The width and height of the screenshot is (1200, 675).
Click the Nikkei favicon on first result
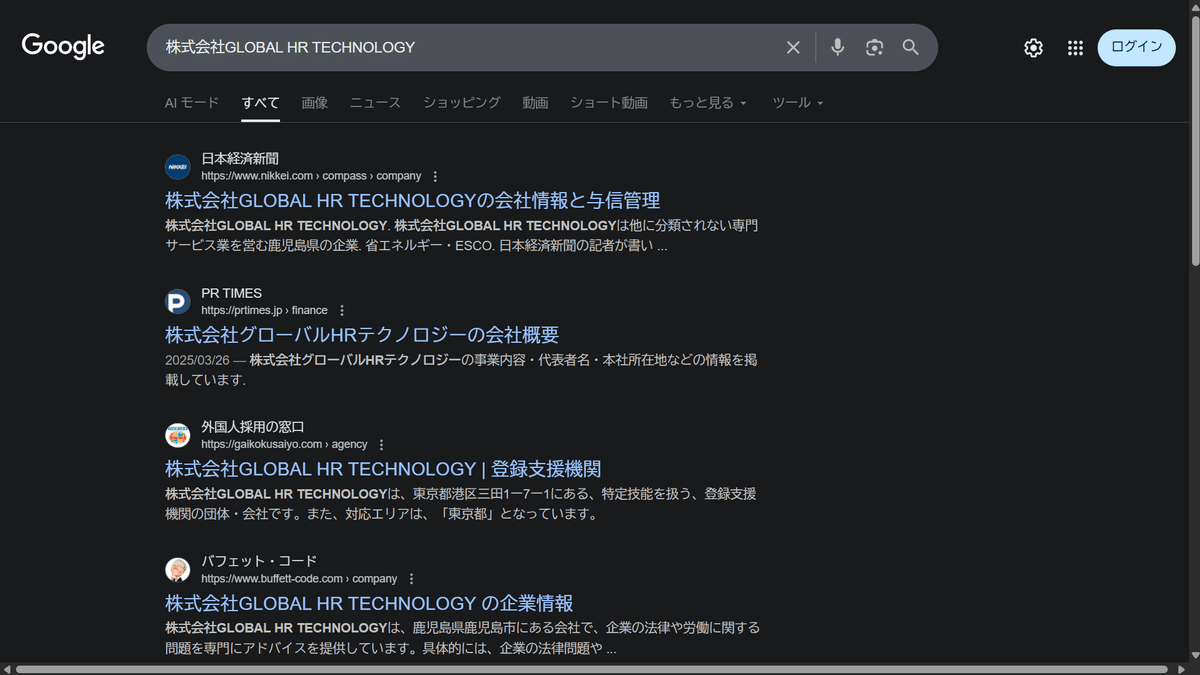click(x=178, y=167)
